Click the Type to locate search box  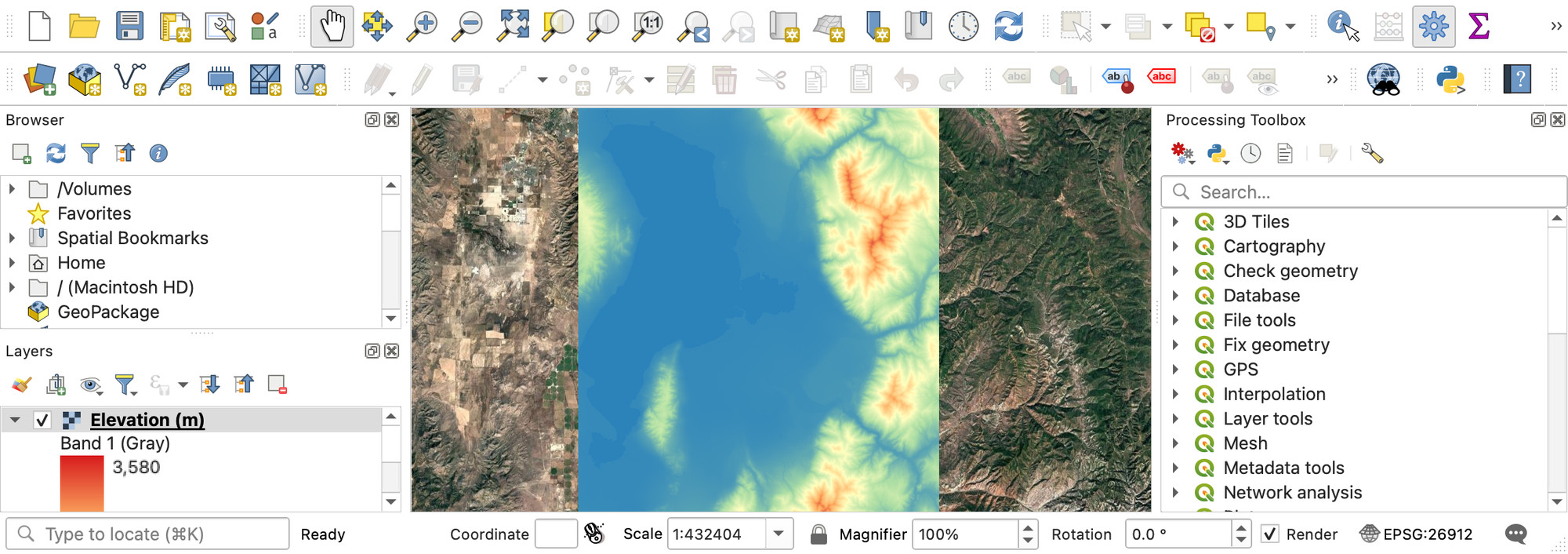(x=147, y=534)
